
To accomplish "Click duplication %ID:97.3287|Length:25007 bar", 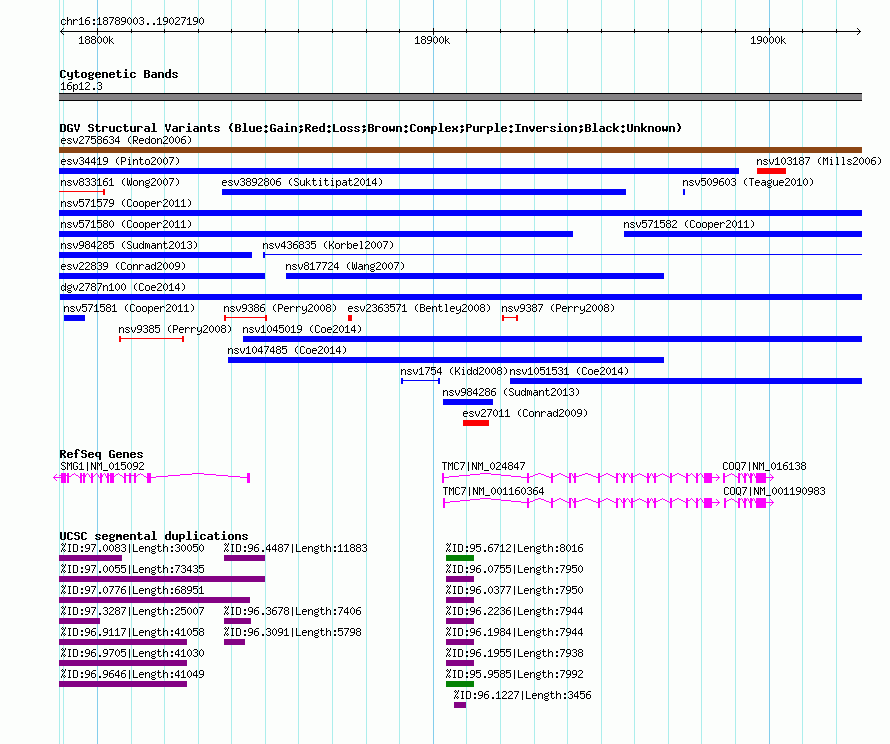I will tap(79, 621).
